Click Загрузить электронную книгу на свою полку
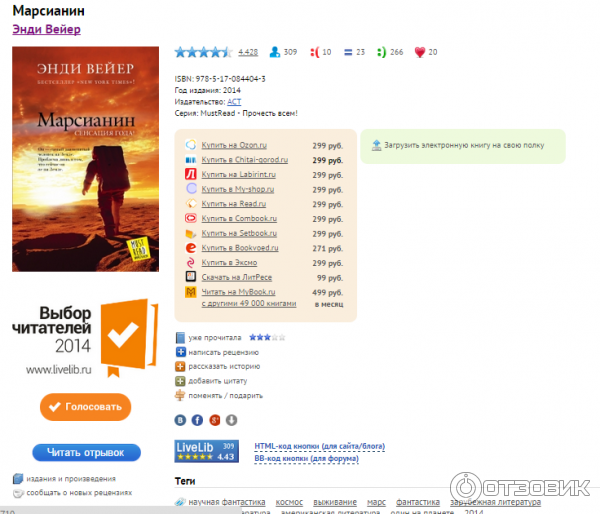 point(464,145)
